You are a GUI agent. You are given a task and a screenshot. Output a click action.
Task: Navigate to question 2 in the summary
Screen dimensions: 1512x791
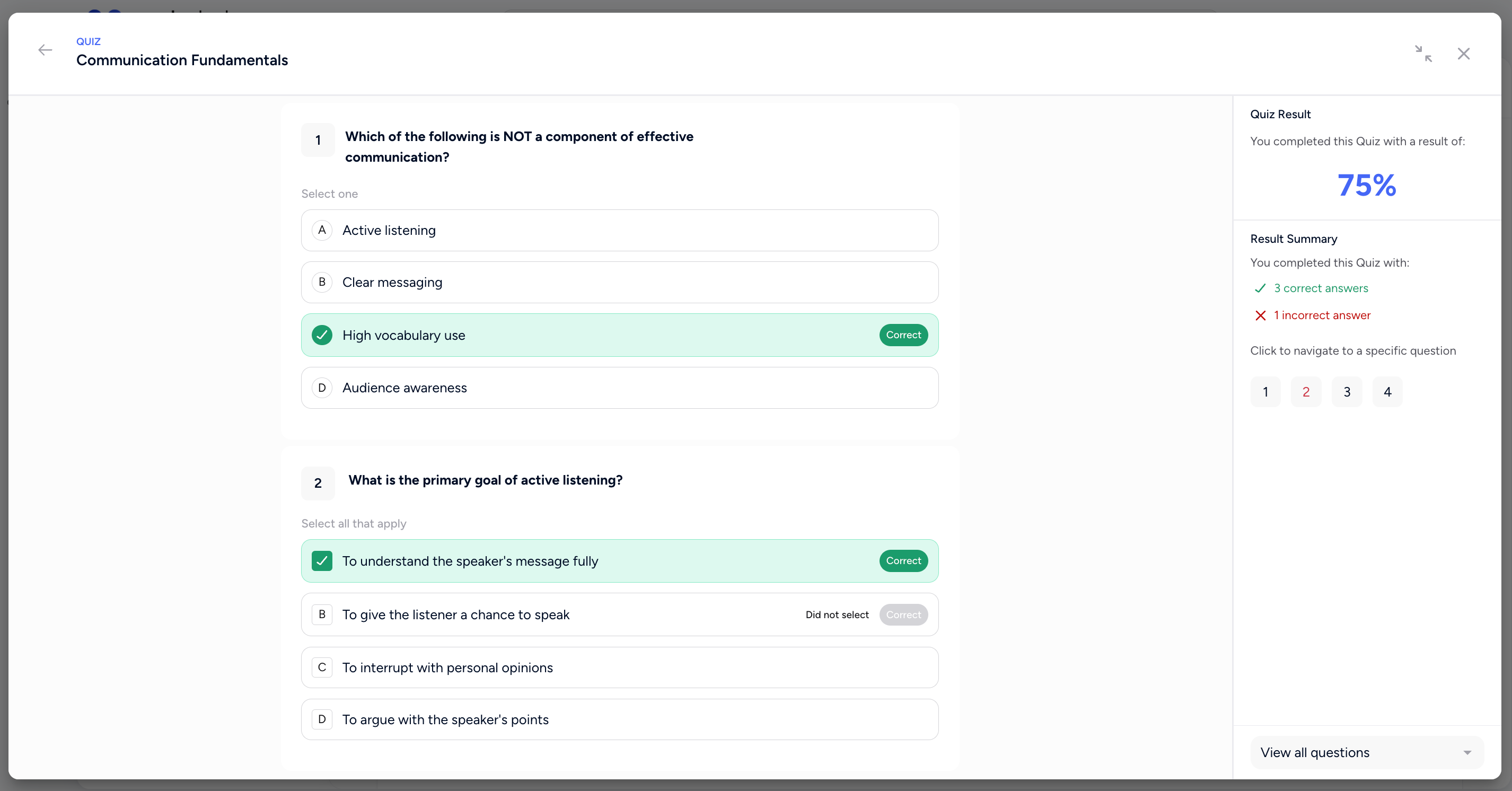(1305, 391)
